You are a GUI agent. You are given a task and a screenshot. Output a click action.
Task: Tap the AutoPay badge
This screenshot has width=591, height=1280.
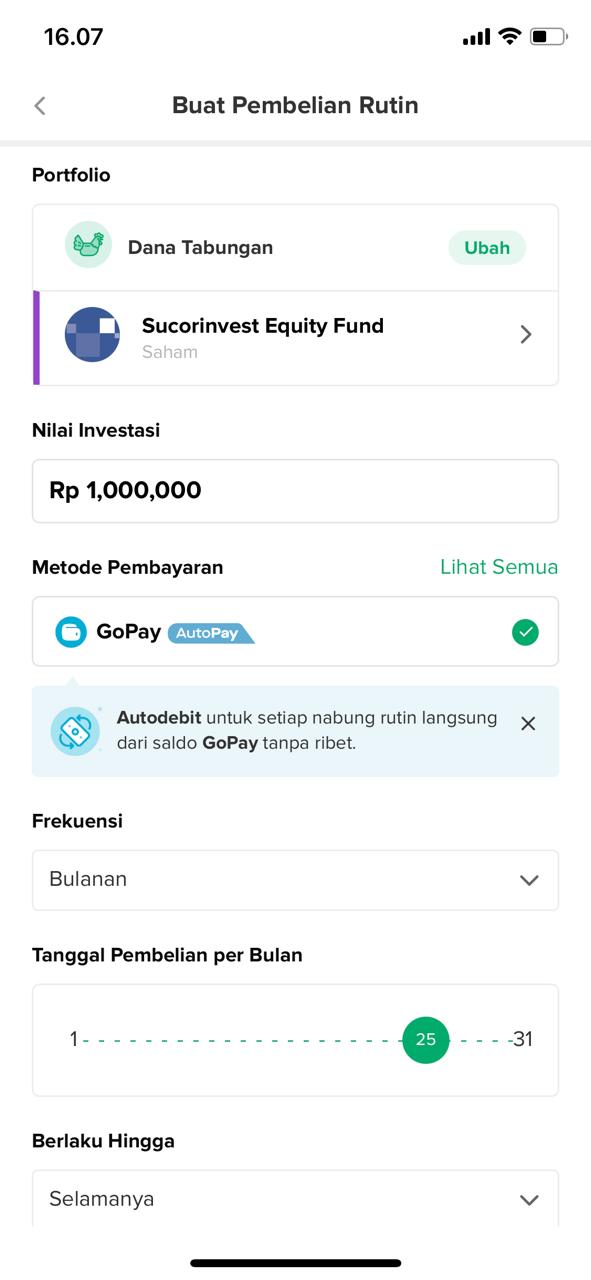pos(211,633)
